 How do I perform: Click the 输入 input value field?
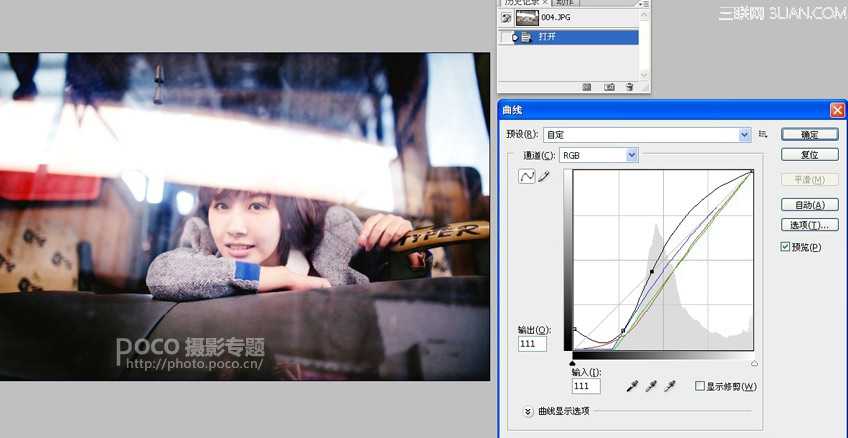[586, 386]
